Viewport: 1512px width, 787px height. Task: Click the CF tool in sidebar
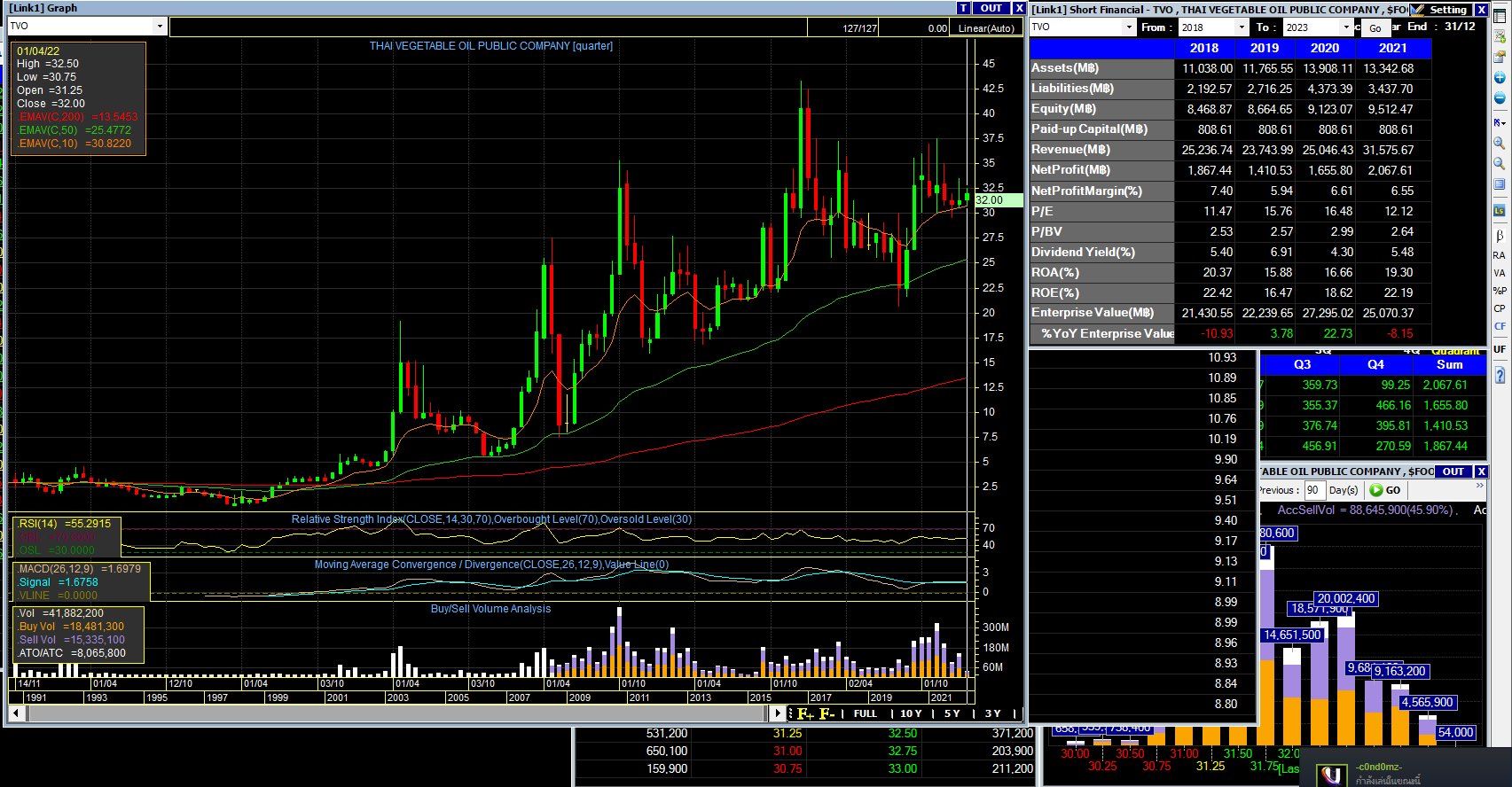point(1500,326)
